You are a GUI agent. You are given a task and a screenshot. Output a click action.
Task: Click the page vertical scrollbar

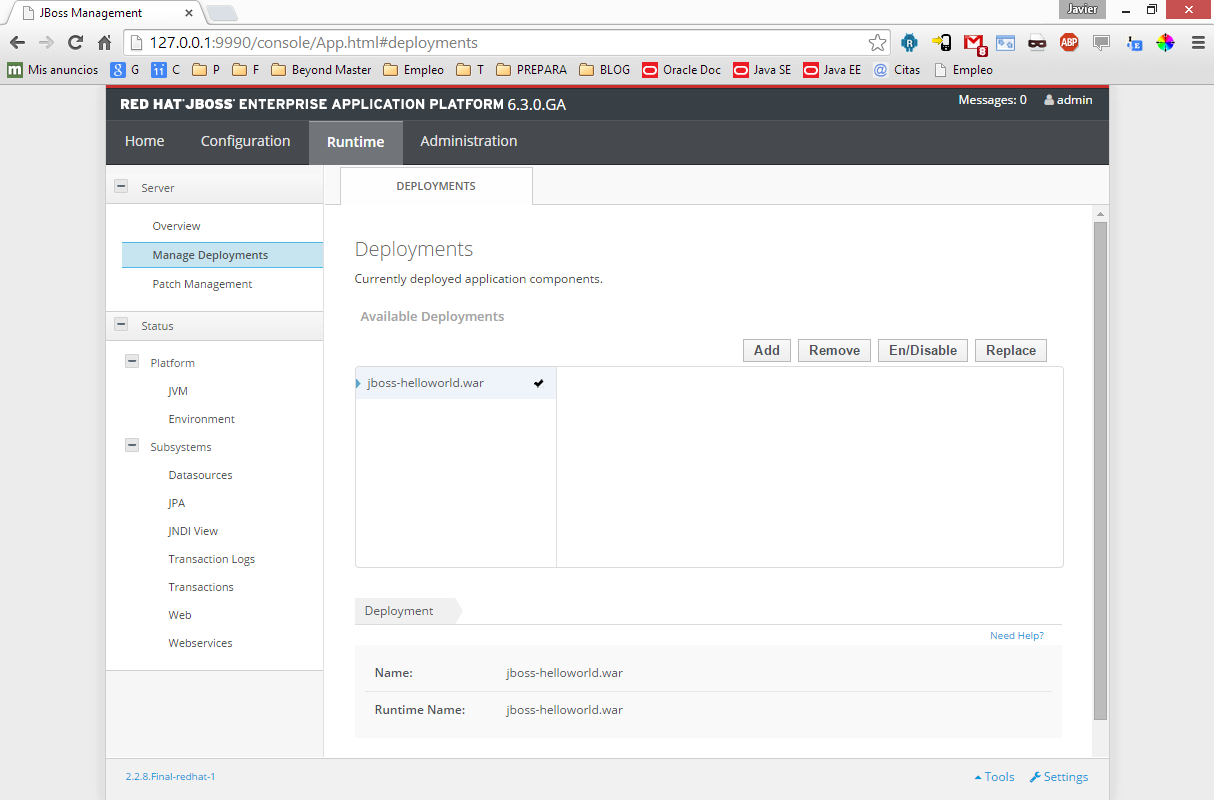tap(1100, 470)
